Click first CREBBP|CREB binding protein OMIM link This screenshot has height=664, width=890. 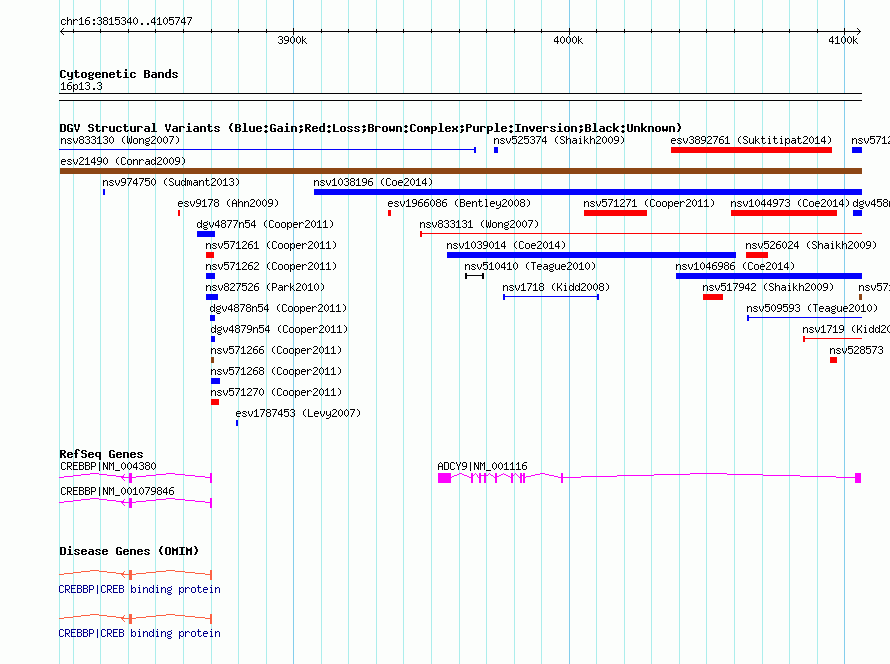(140, 589)
